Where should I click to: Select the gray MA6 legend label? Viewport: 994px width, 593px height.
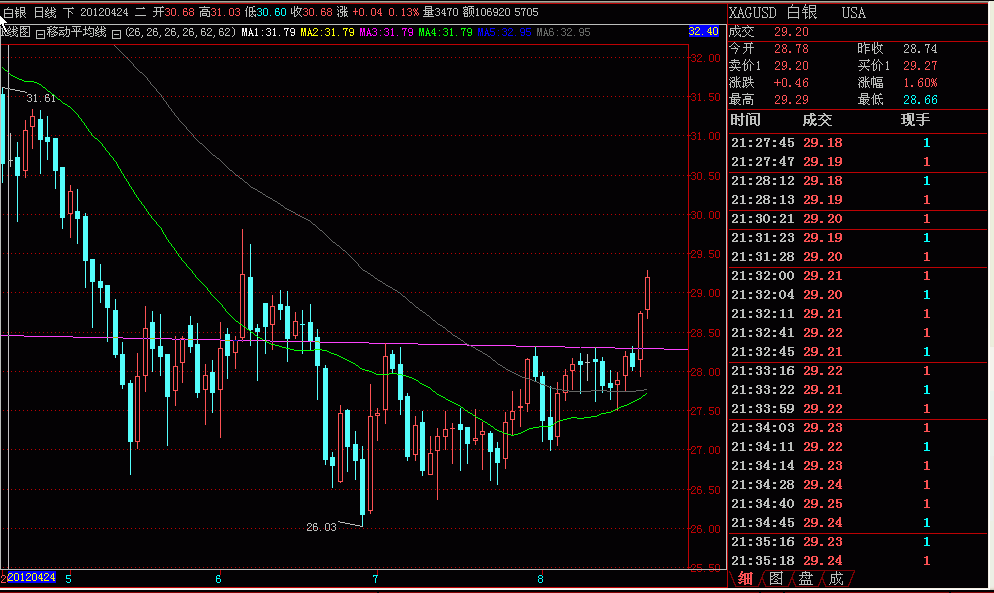click(563, 32)
